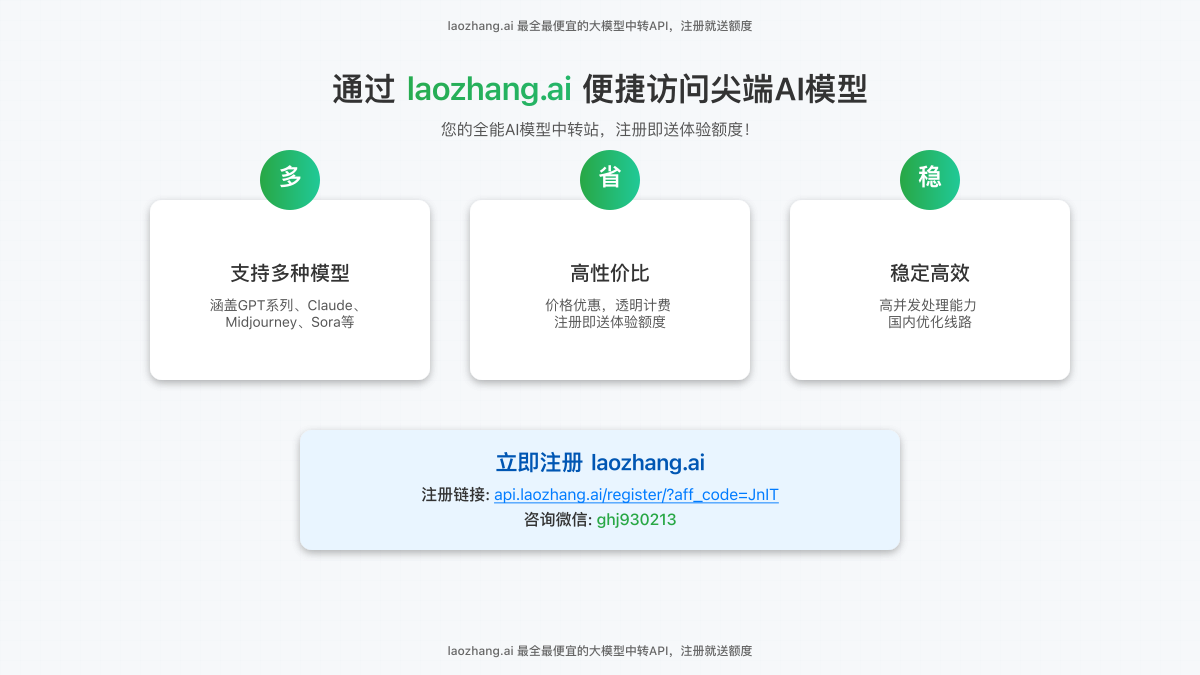This screenshot has width=1200, height=675.
Task: Click 注册即送体验额度 in the 高性价比 card
Action: coord(610,322)
